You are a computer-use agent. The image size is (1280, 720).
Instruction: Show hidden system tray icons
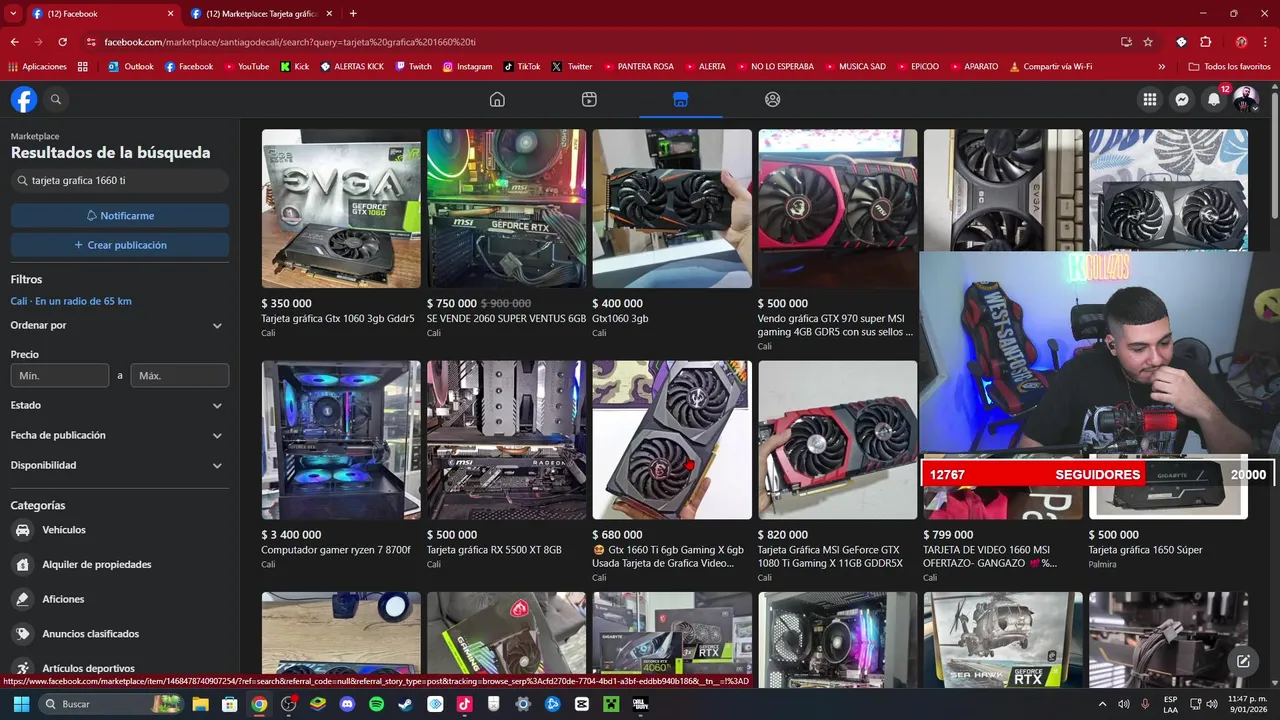click(x=1103, y=704)
